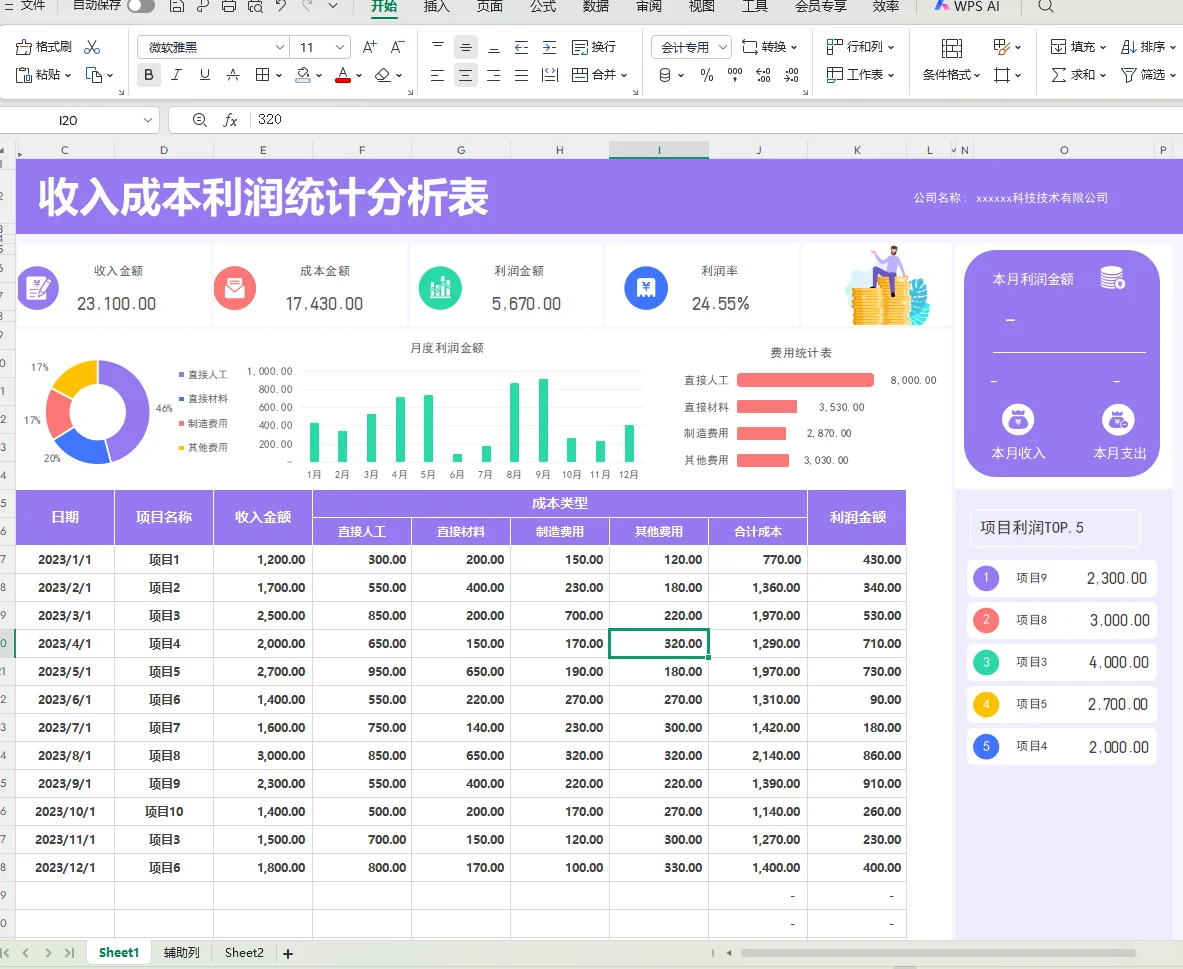The height and width of the screenshot is (969, 1183).
Task: Click the scissors Cut icon
Action: tap(92, 47)
